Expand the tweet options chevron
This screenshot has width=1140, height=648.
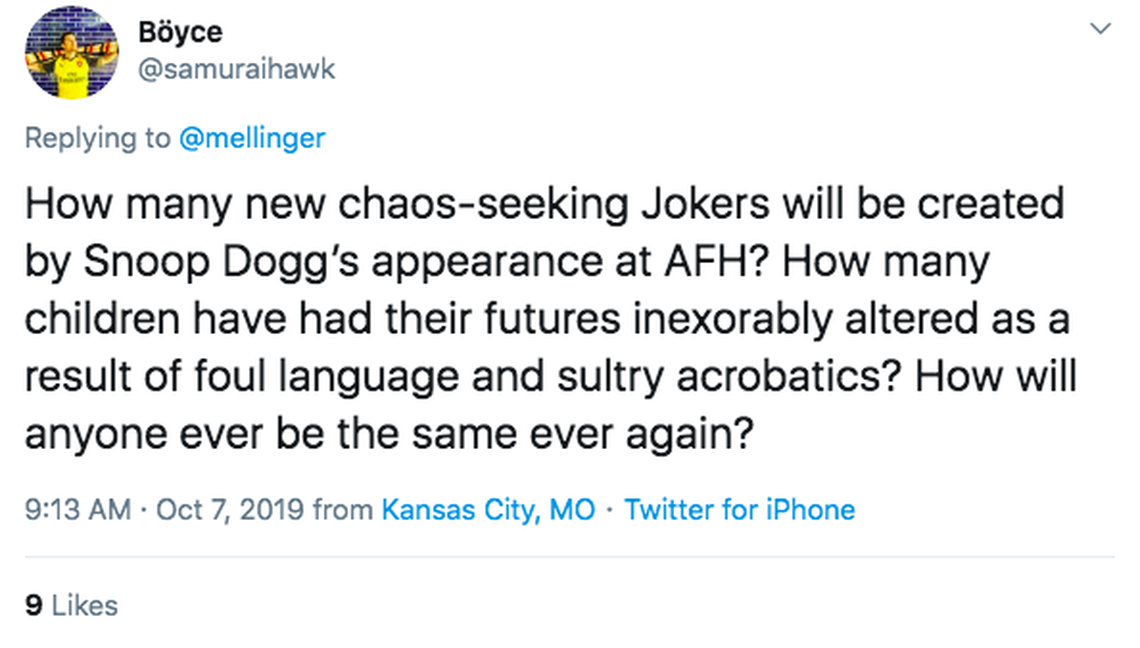(1100, 30)
